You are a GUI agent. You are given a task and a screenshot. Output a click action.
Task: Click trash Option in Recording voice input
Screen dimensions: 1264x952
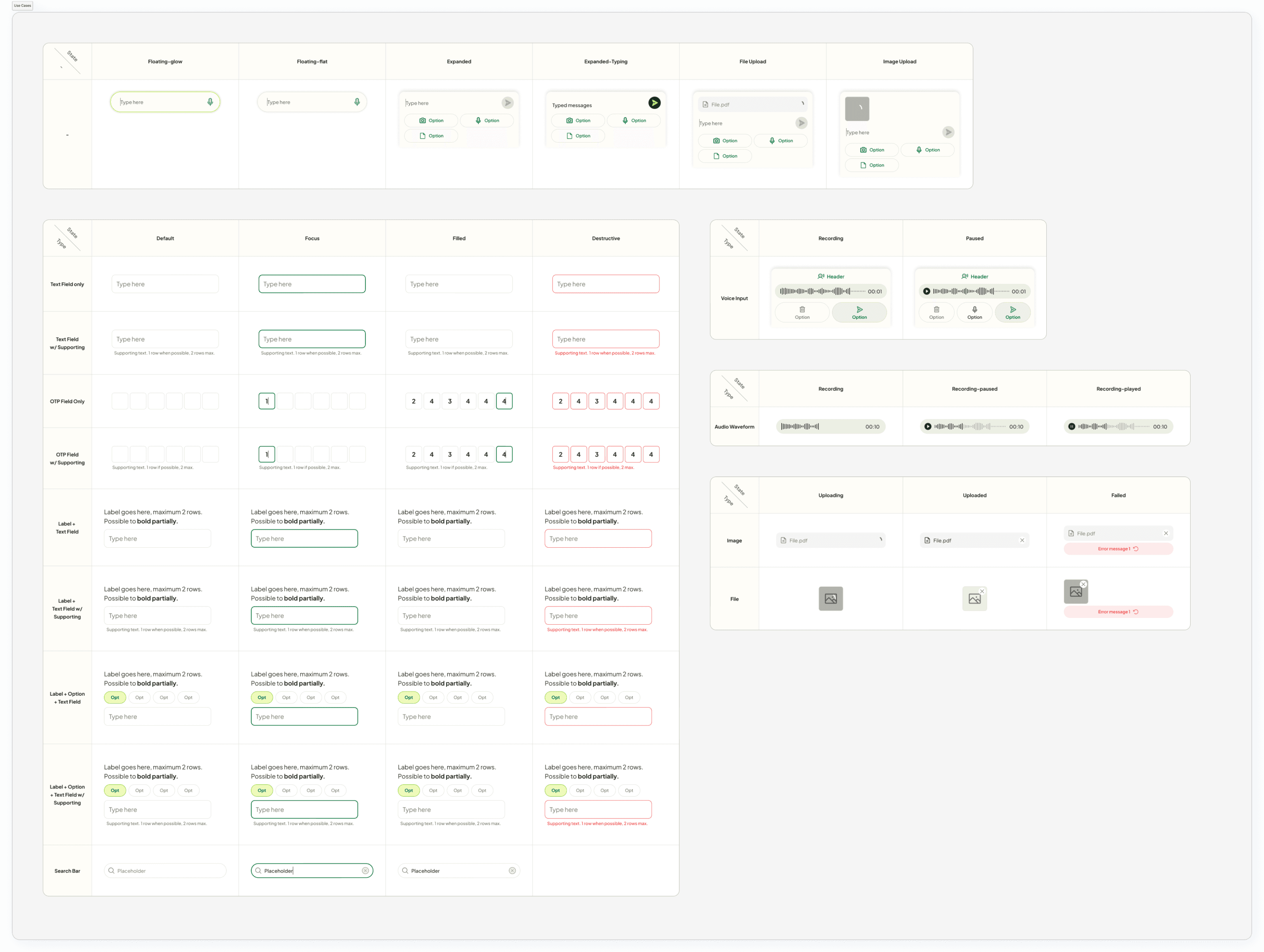802,312
